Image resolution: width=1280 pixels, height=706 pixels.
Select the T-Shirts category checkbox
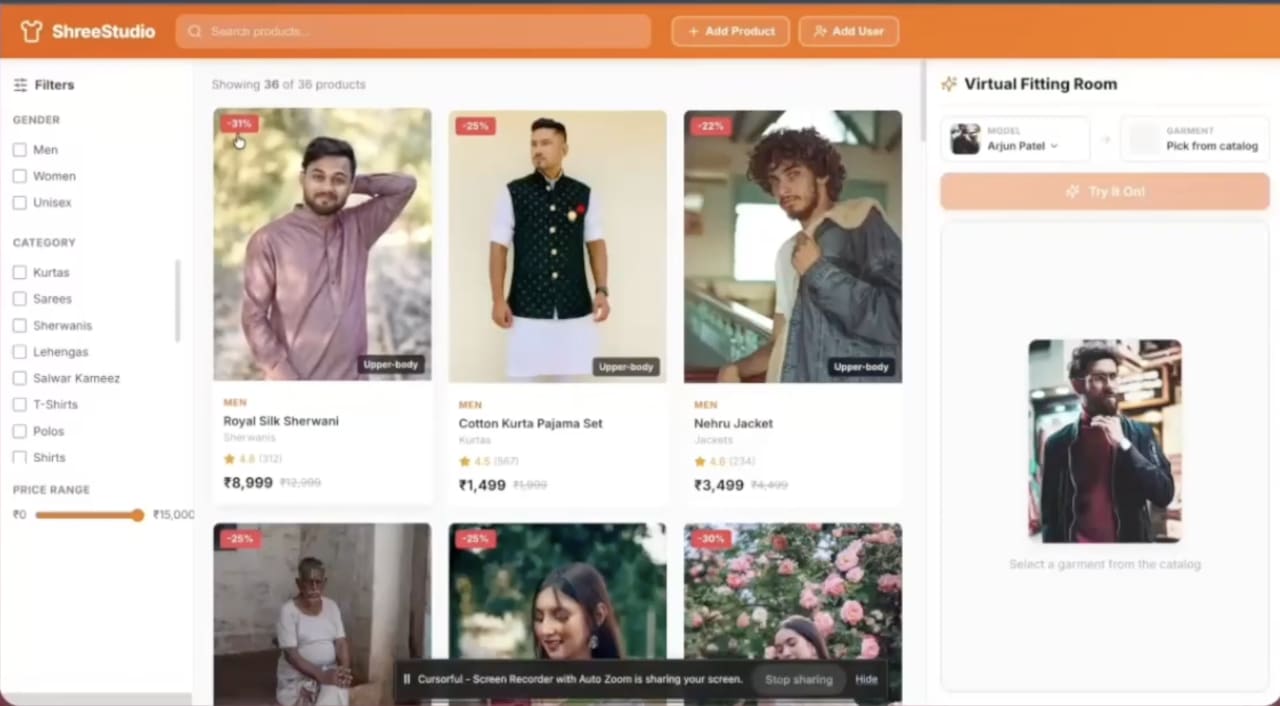(20, 405)
